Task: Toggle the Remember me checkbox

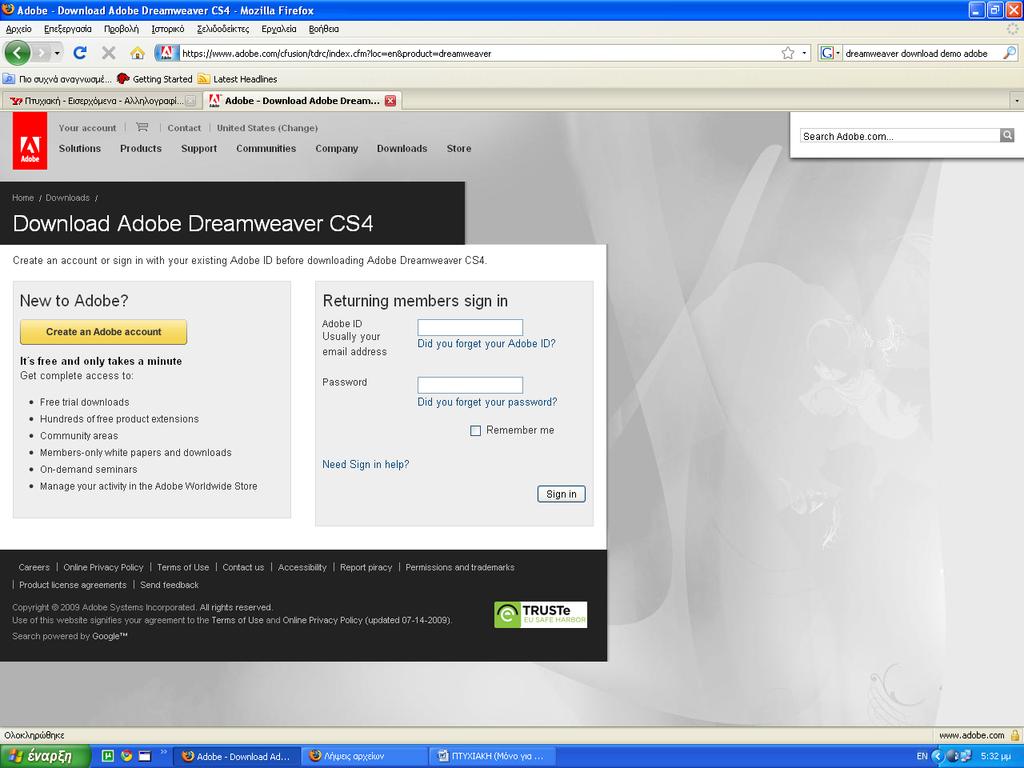Action: click(x=475, y=430)
